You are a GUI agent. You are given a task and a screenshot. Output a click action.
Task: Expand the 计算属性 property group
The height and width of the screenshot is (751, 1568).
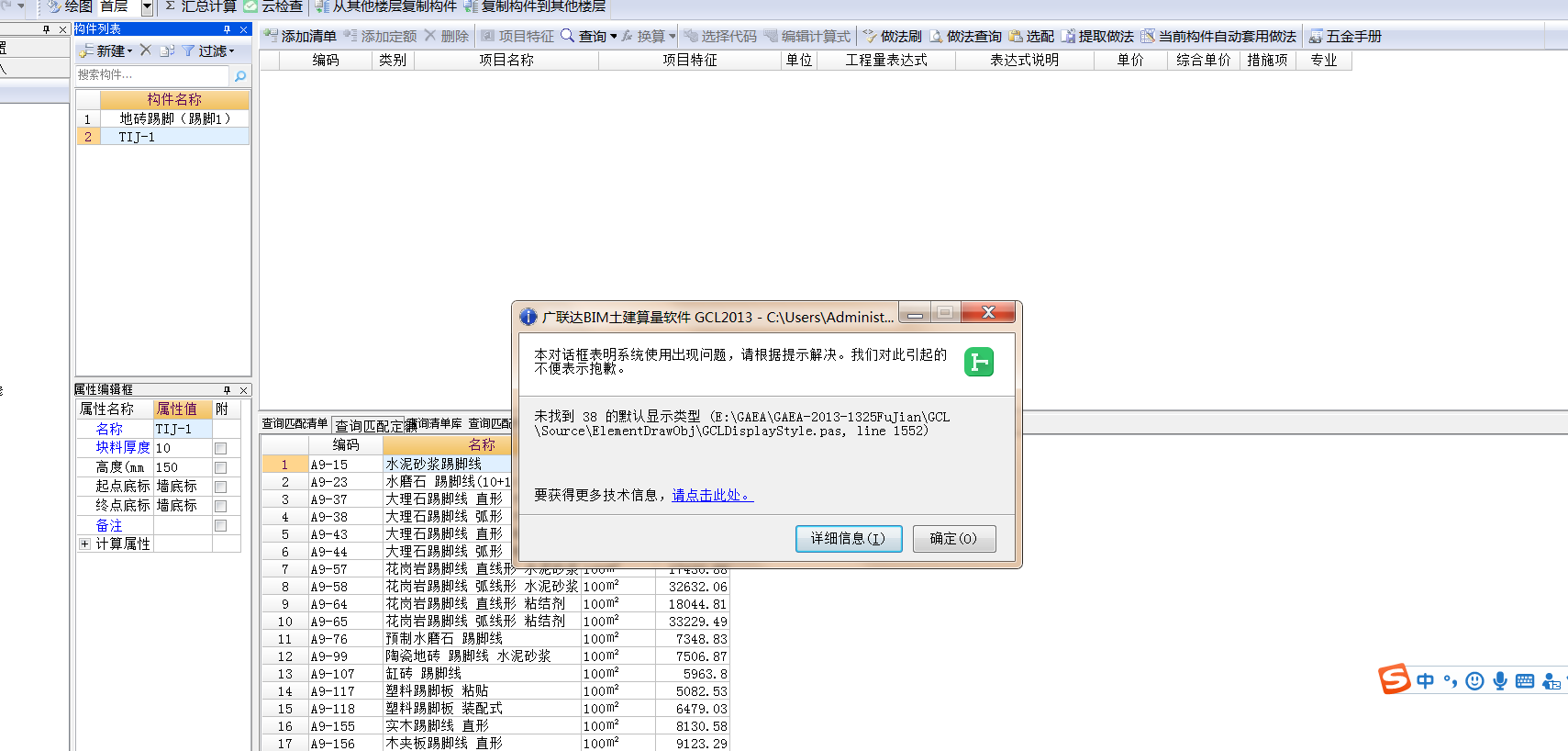tap(84, 544)
